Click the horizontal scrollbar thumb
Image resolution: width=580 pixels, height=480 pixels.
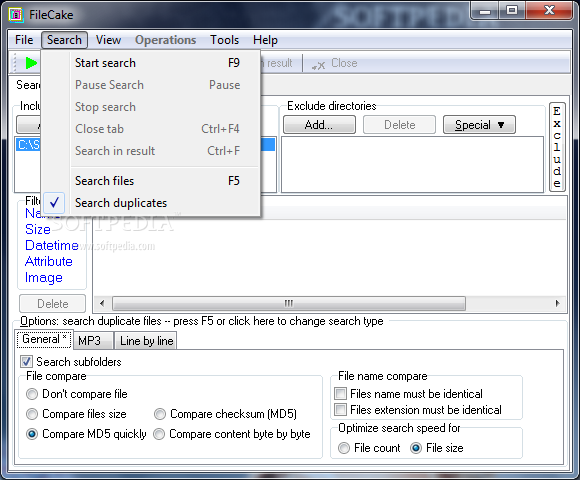tap(289, 304)
